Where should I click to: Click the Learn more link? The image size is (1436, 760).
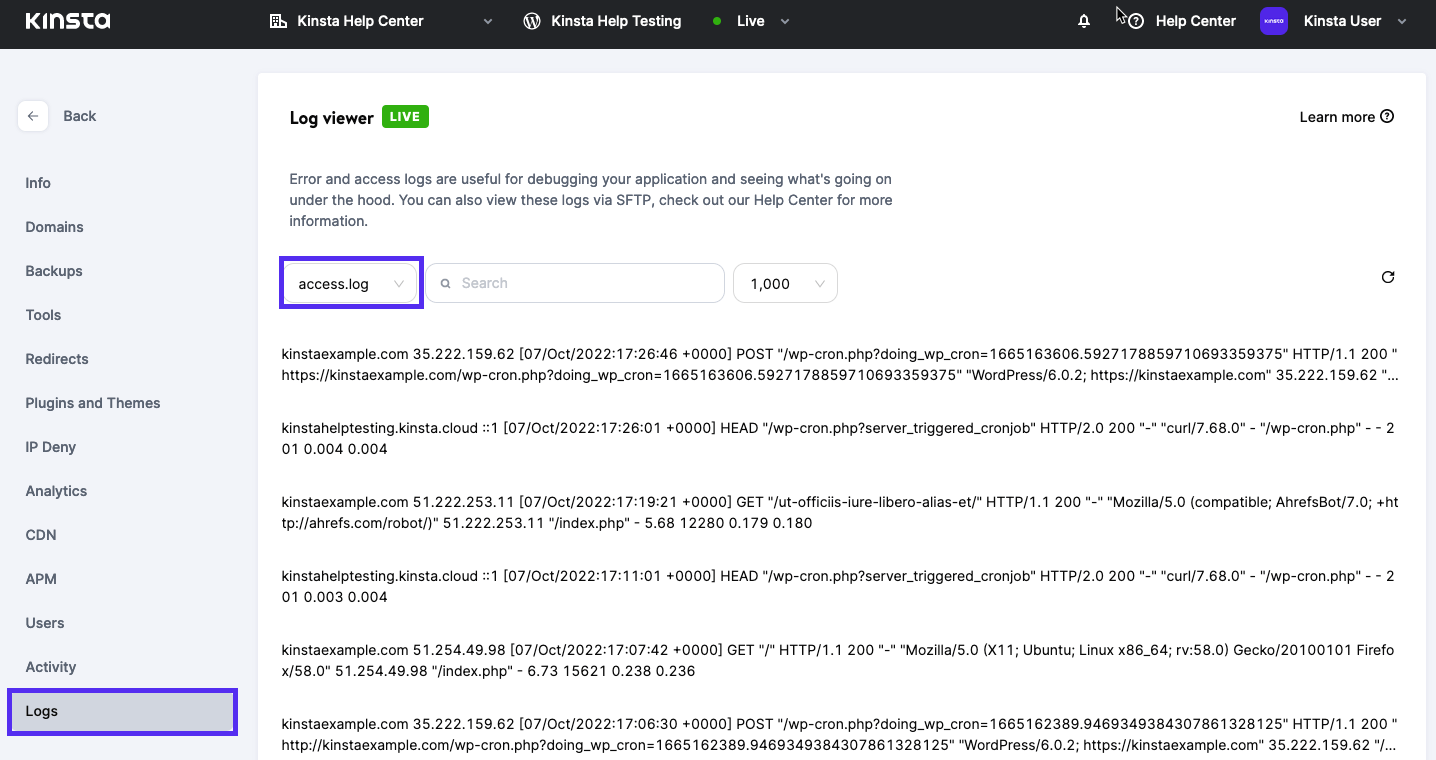(x=1337, y=116)
